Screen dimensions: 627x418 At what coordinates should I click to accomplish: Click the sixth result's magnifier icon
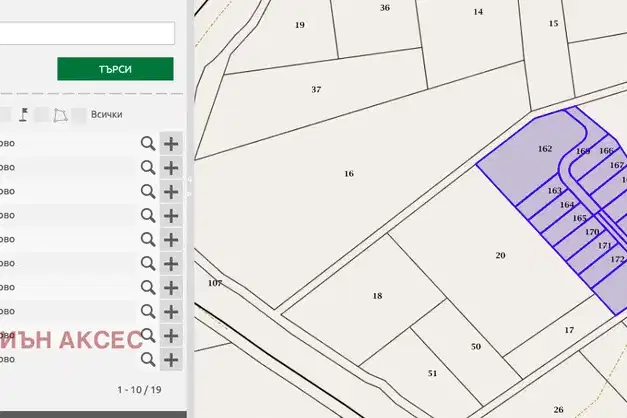148,264
